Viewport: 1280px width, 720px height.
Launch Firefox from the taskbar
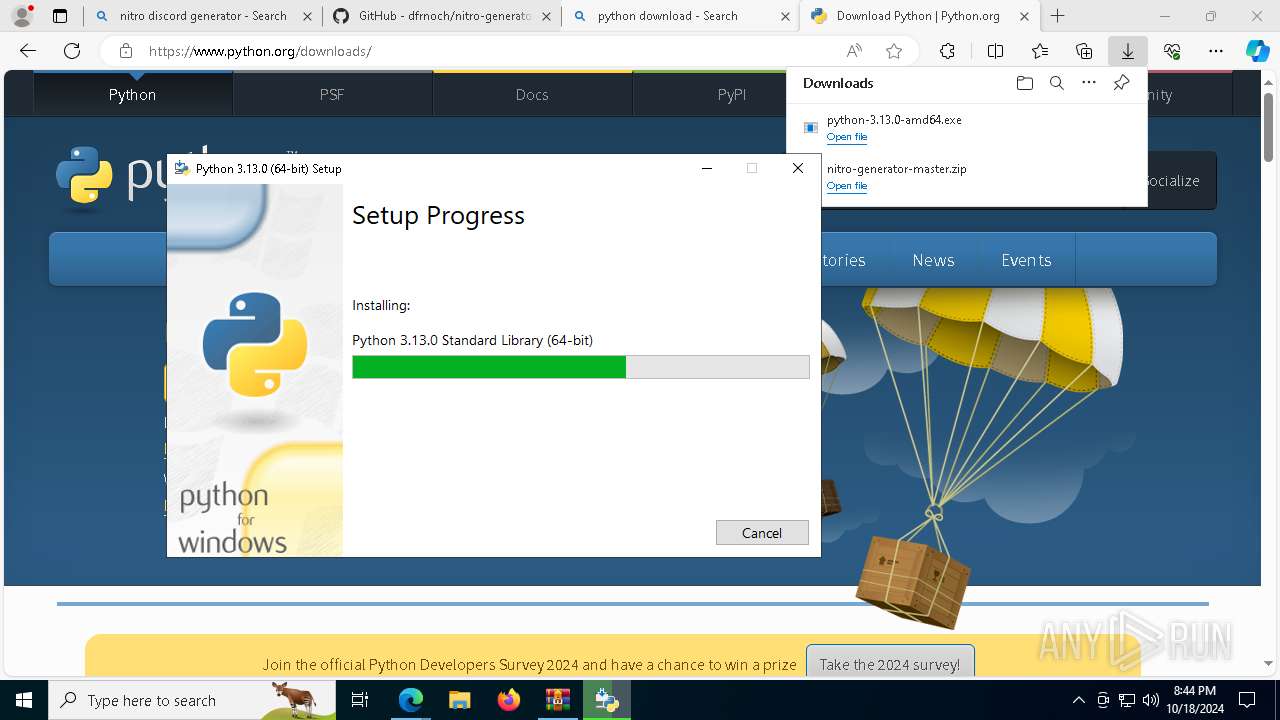click(509, 700)
